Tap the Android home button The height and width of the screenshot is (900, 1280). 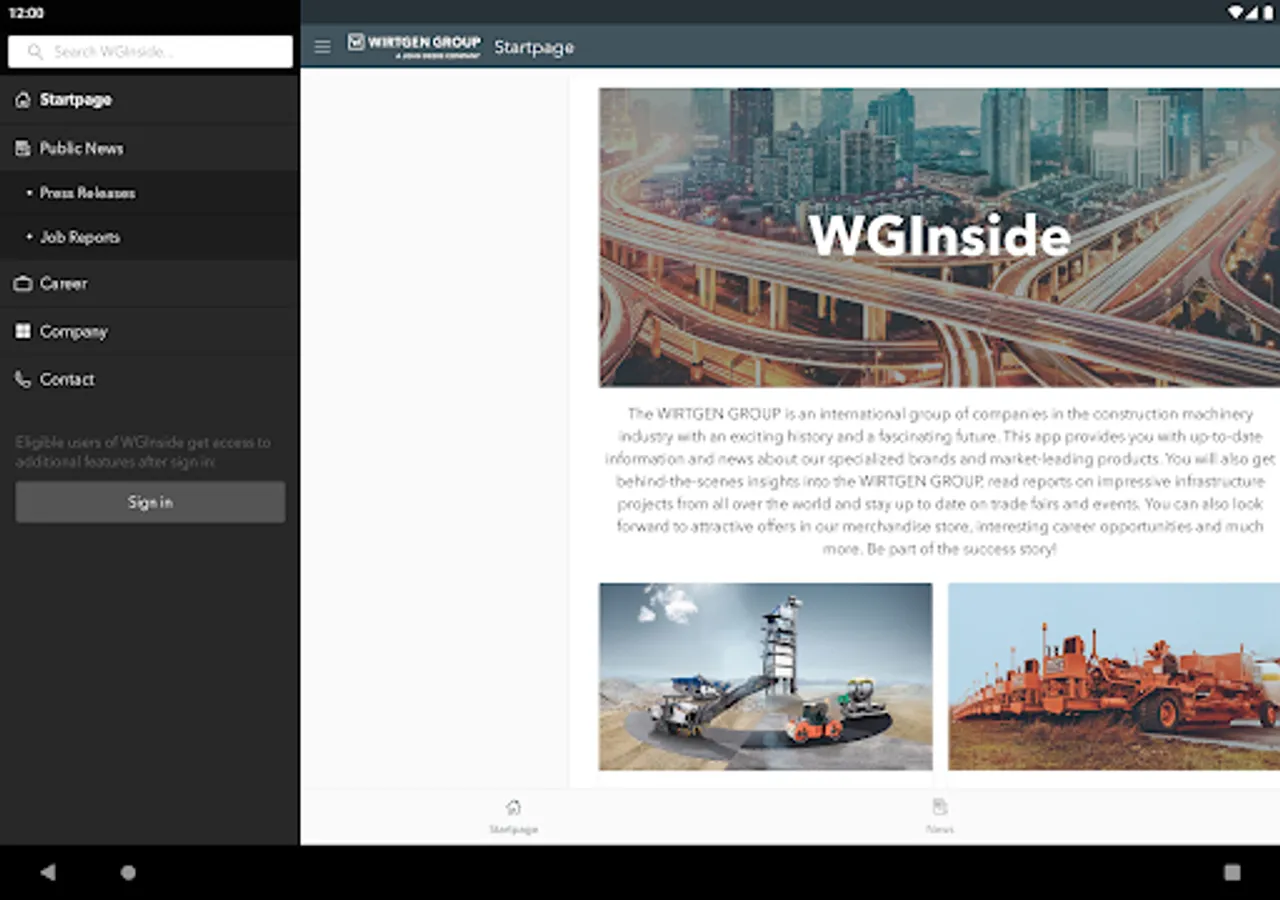128,872
